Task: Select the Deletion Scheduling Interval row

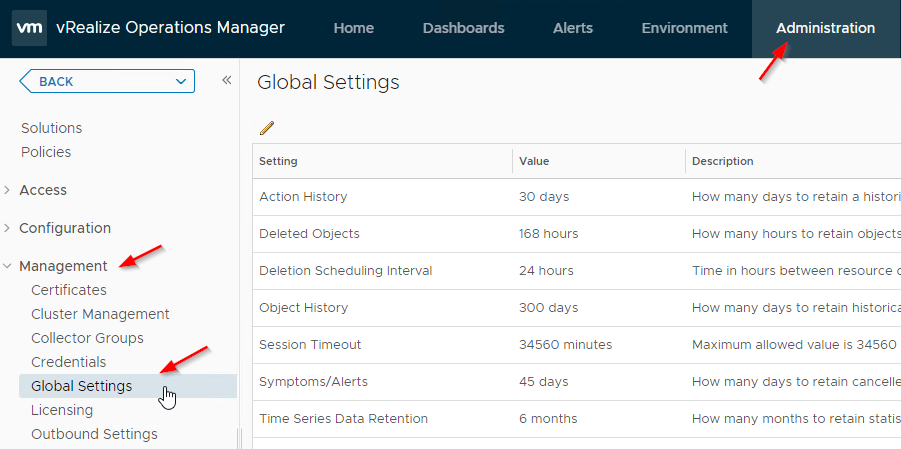Action: point(576,271)
